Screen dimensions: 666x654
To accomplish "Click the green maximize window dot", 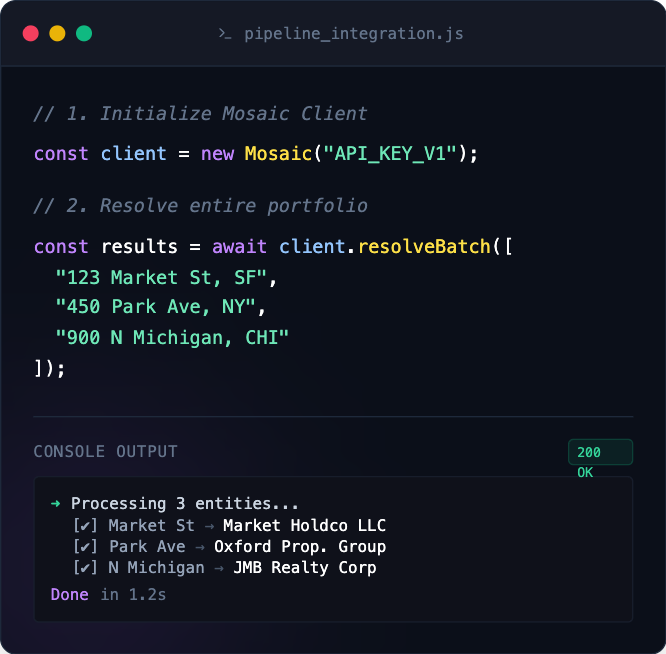I will 84,34.
